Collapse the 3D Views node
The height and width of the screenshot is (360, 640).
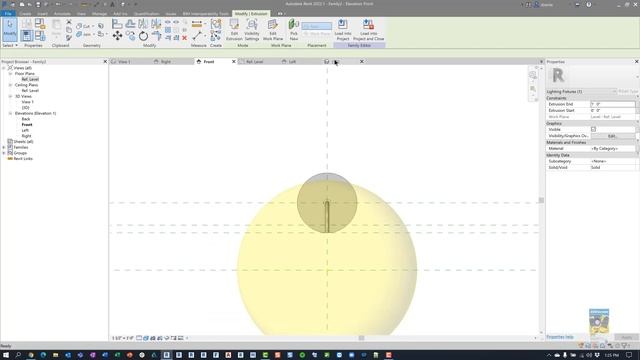[10, 96]
